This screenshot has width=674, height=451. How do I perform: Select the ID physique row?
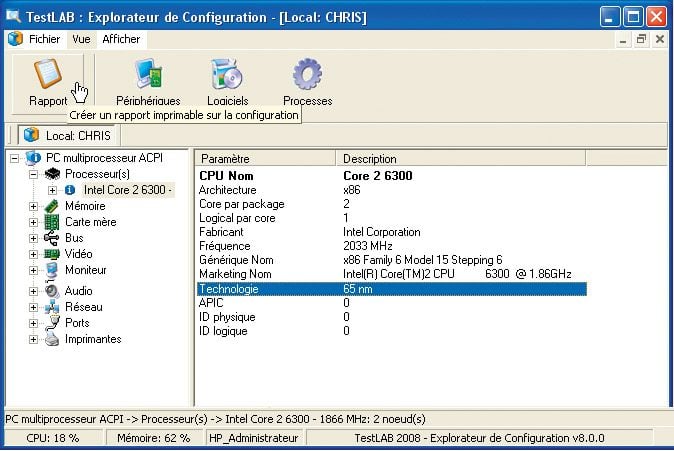pyautogui.click(x=392, y=317)
